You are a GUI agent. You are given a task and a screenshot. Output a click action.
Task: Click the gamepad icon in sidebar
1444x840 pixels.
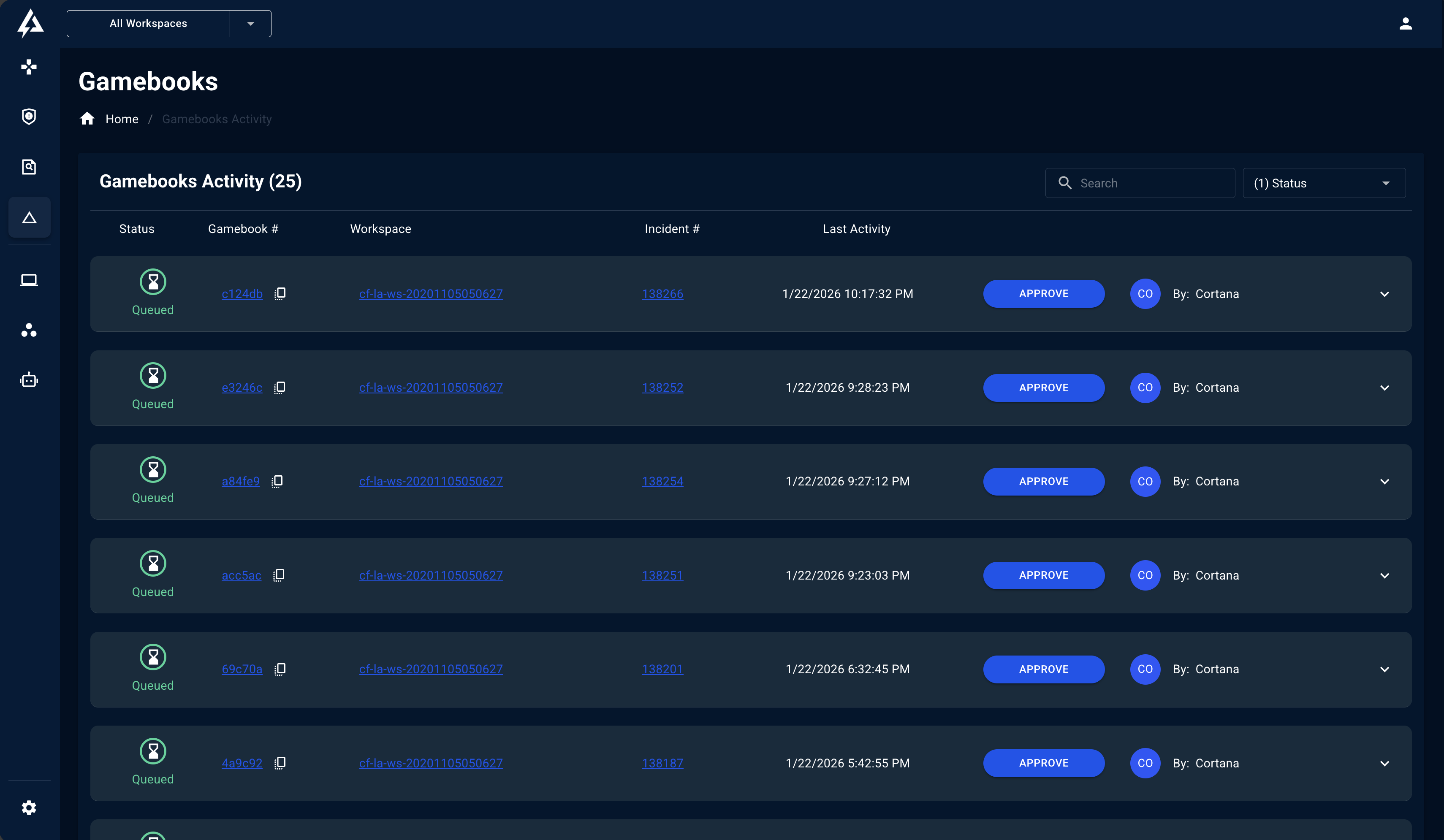(x=29, y=67)
